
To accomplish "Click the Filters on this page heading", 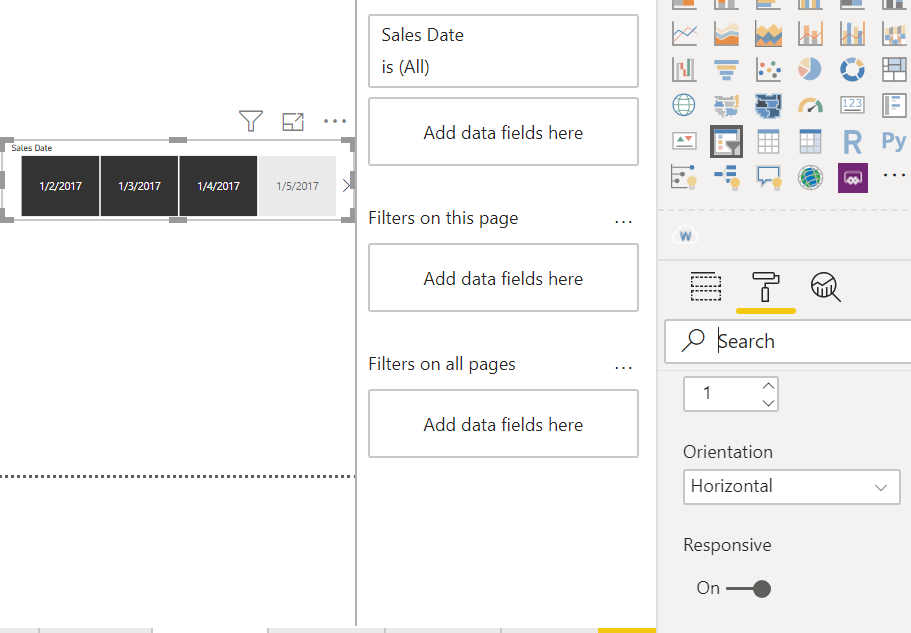I will tap(443, 218).
